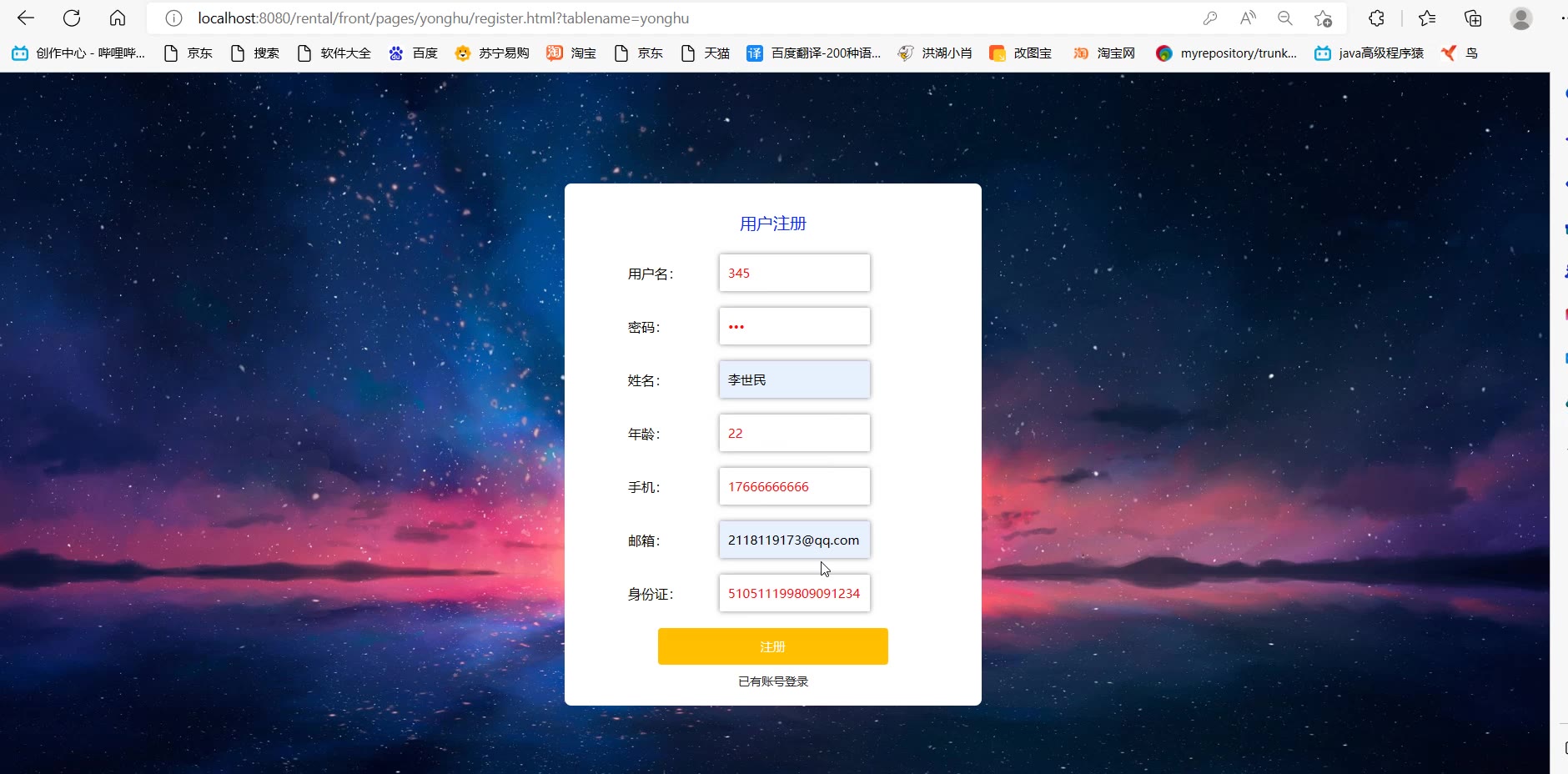
Task: Open the 搜索 bookmark
Action: point(255,53)
